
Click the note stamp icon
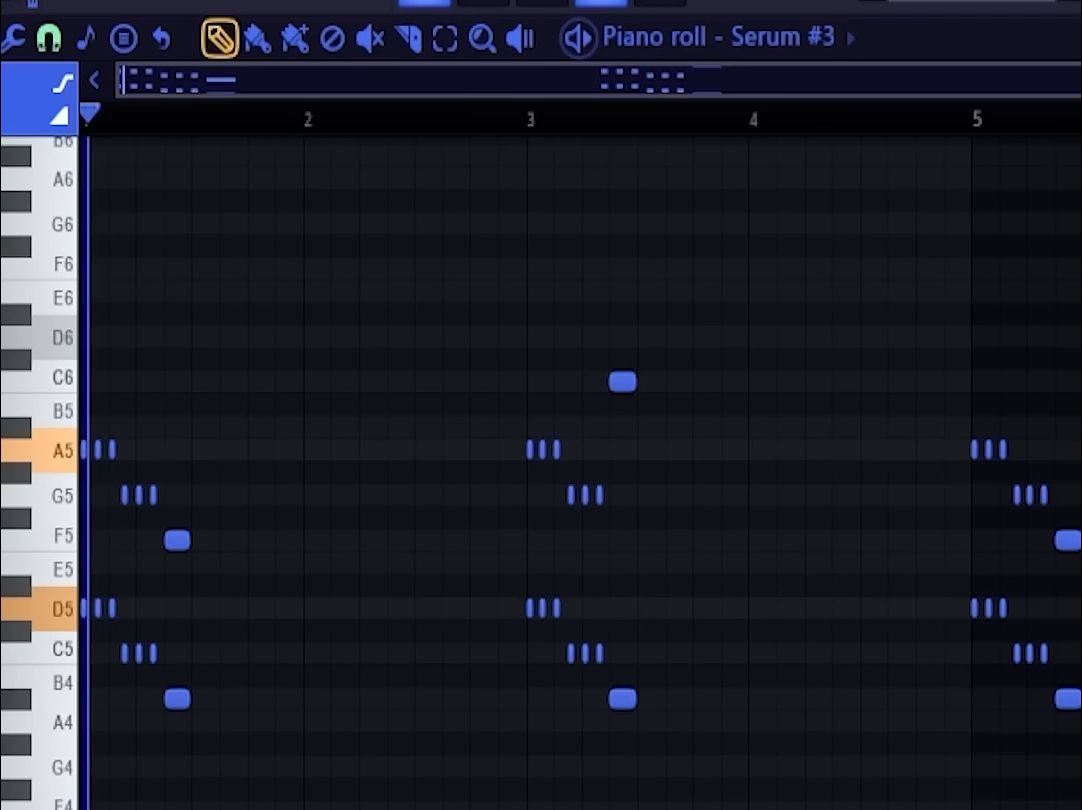click(x=86, y=39)
